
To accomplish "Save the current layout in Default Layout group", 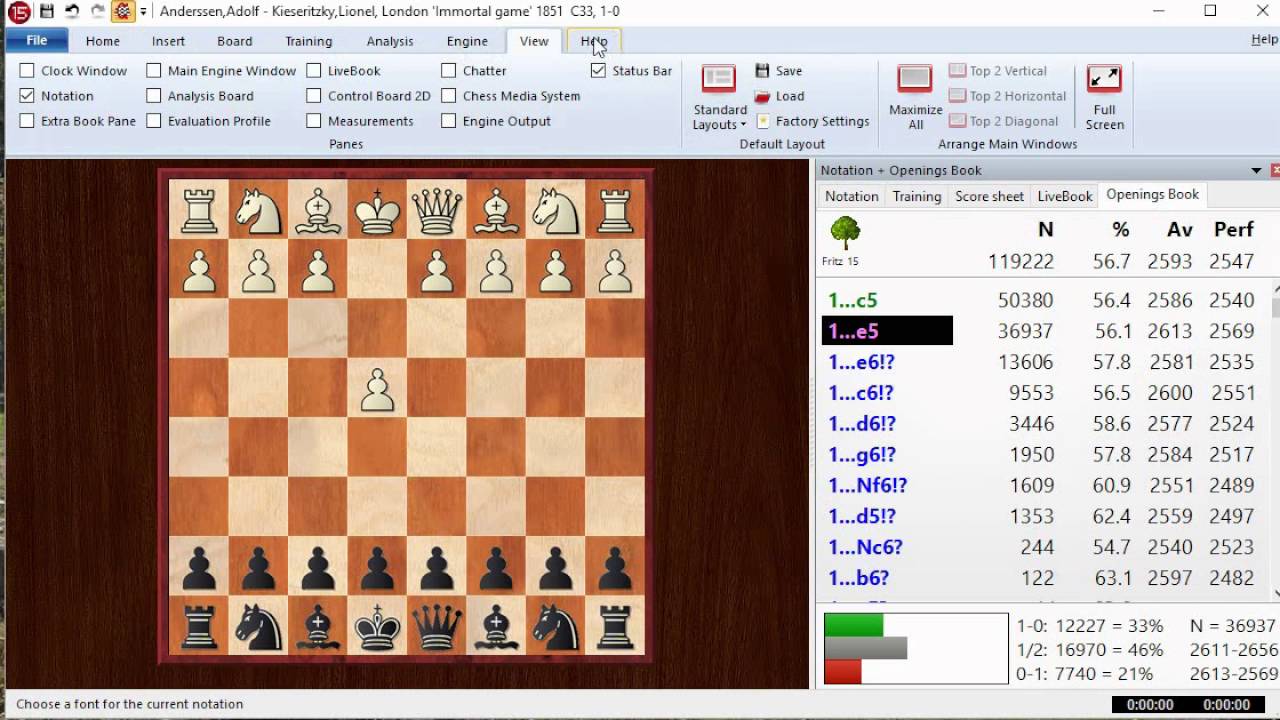I will point(779,71).
